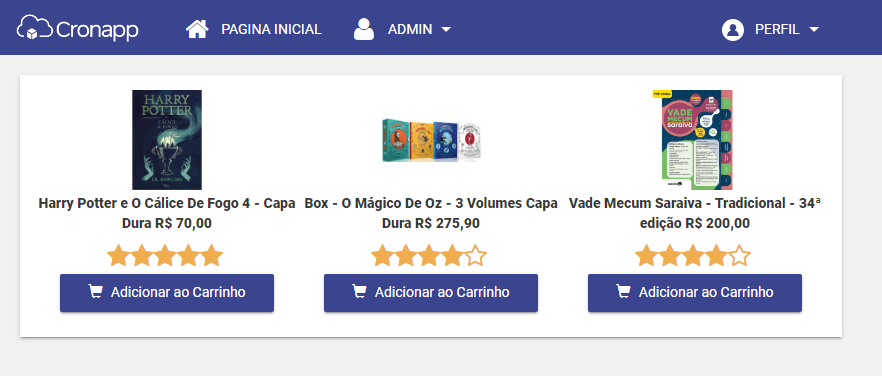Select empty fifth star for Mágico De Oz
The height and width of the screenshot is (376, 882).
click(475, 256)
